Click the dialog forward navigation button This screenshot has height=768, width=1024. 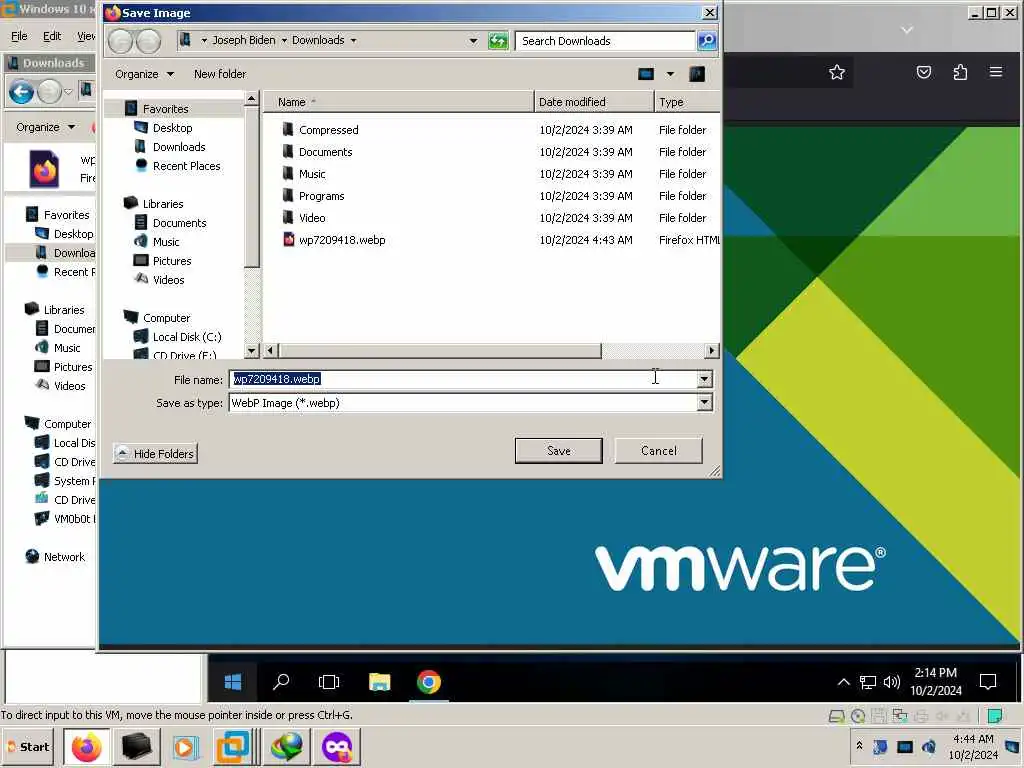pyautogui.click(x=148, y=40)
